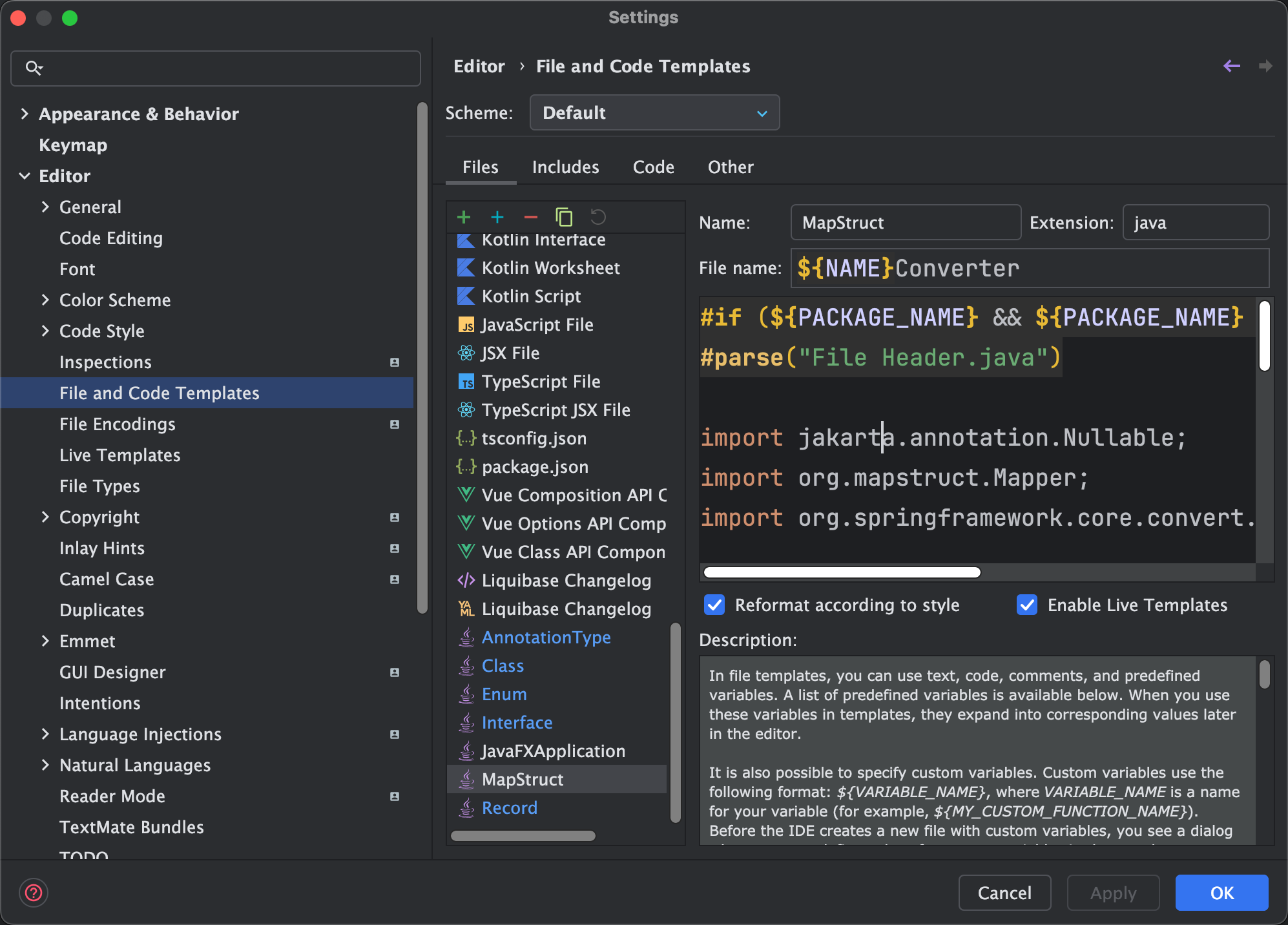The image size is (1288, 925).
Task: Disable Enable Live Templates checkbox
Action: pos(1027,605)
